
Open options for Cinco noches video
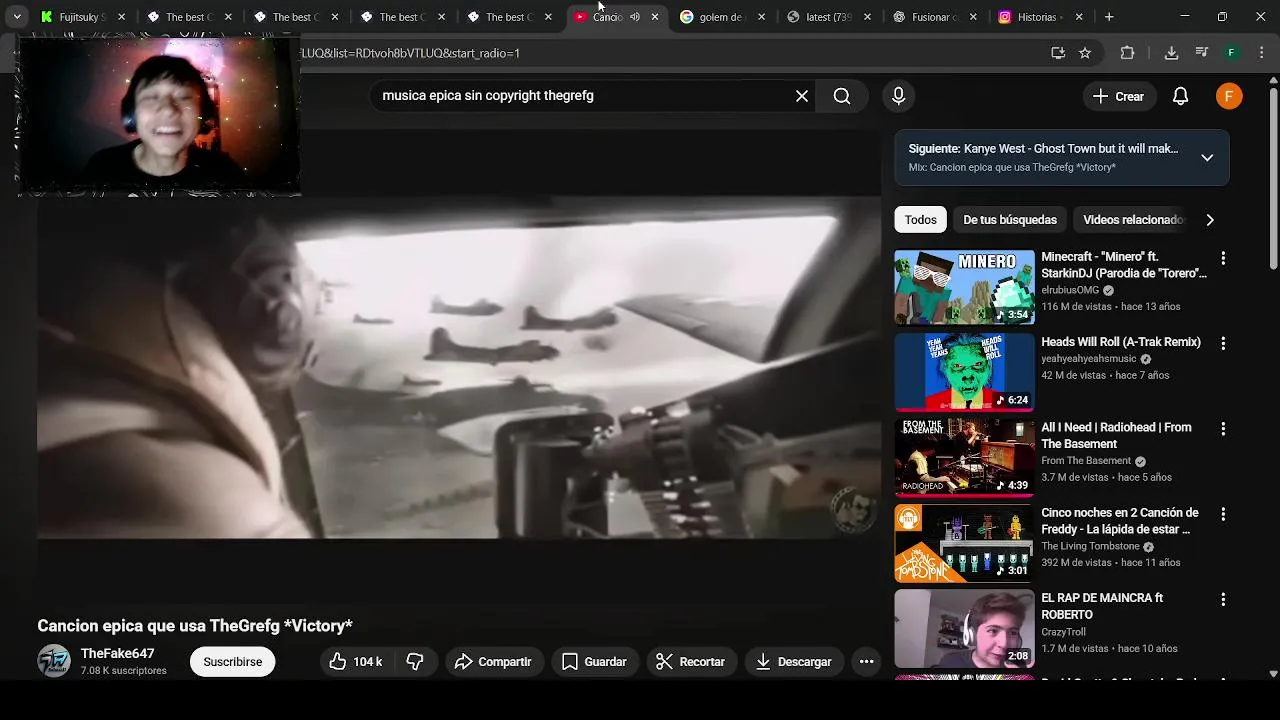pos(1222,514)
